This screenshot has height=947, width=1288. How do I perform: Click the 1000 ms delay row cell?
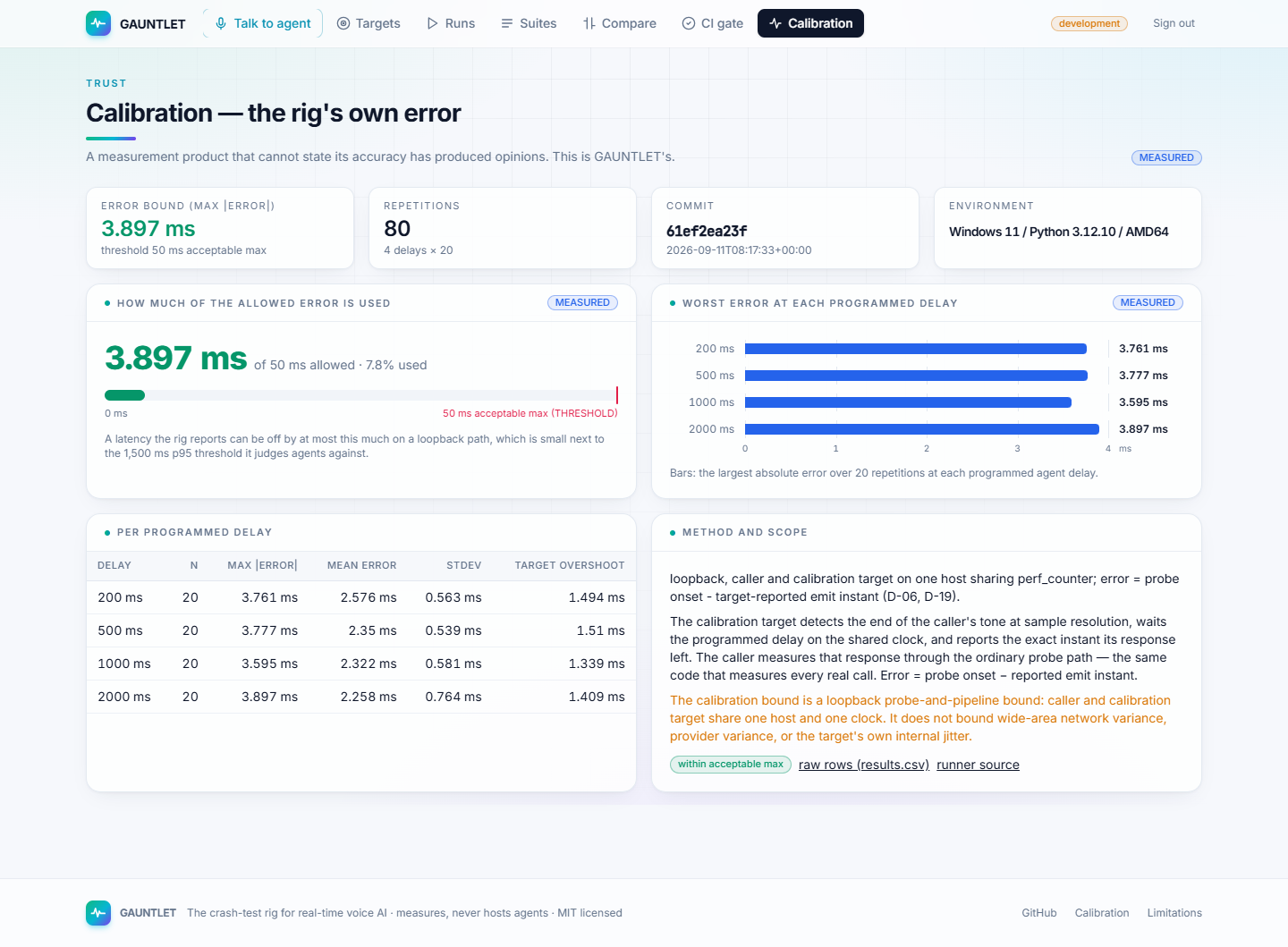pyautogui.click(x=124, y=664)
